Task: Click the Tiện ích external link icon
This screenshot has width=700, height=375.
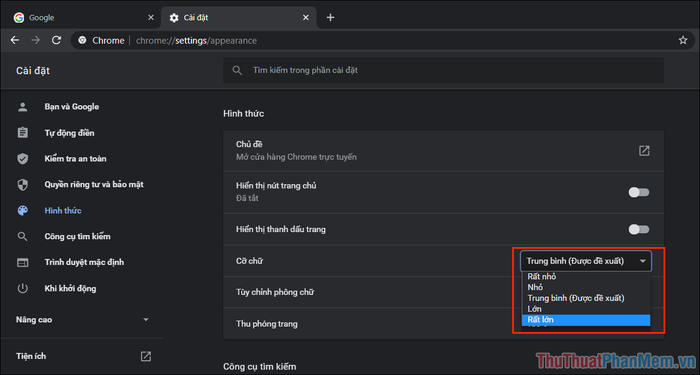Action: (x=146, y=356)
